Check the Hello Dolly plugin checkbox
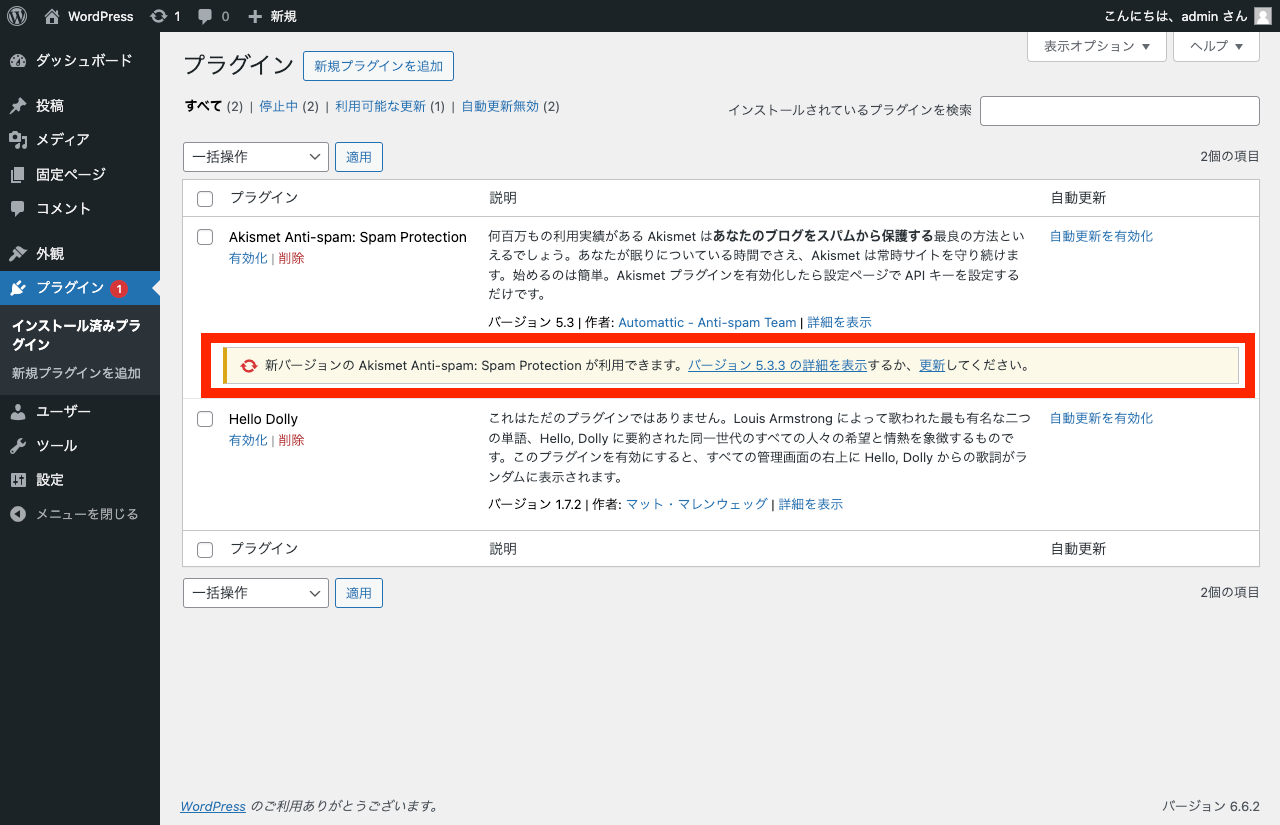 tap(205, 419)
